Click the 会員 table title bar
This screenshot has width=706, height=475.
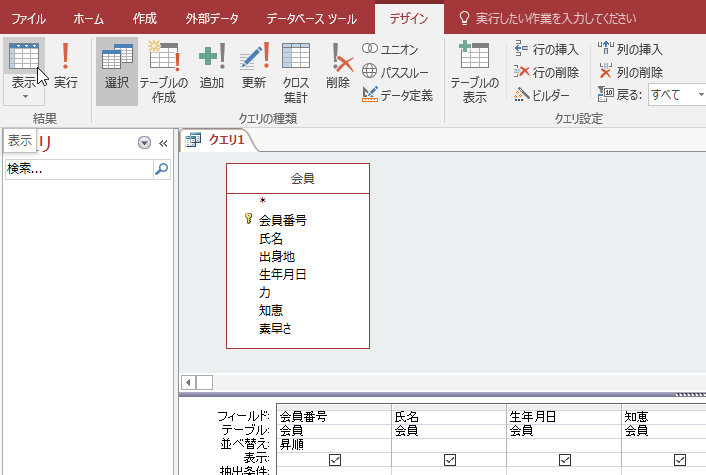(x=298, y=178)
